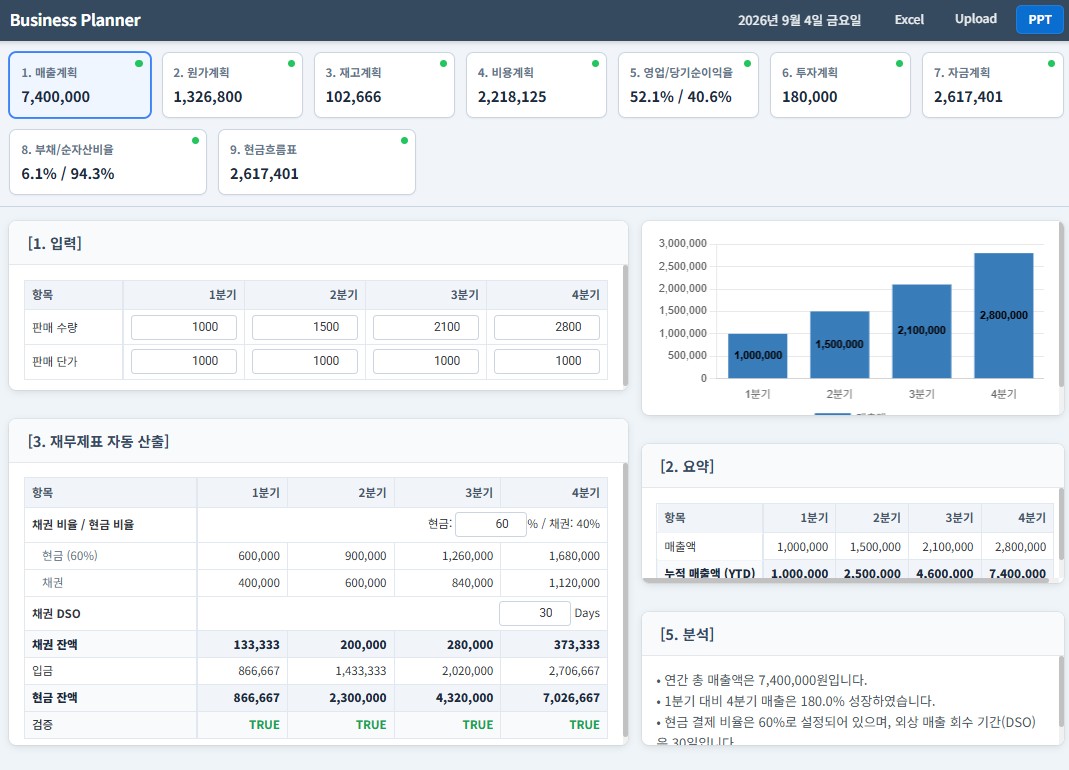
Task: Click the 2분기 판매 단가 input
Action: [x=305, y=361]
